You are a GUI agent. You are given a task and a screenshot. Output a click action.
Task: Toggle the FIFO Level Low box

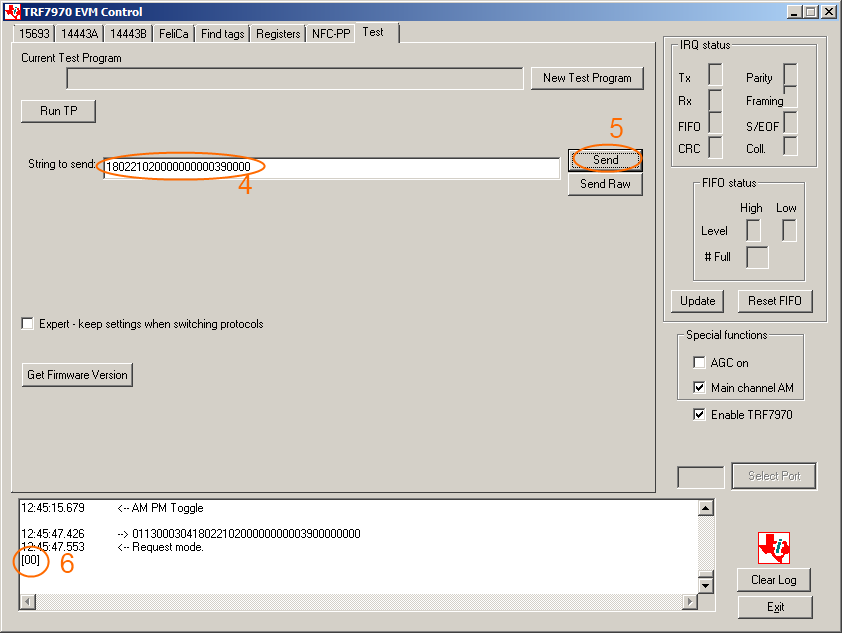point(789,230)
